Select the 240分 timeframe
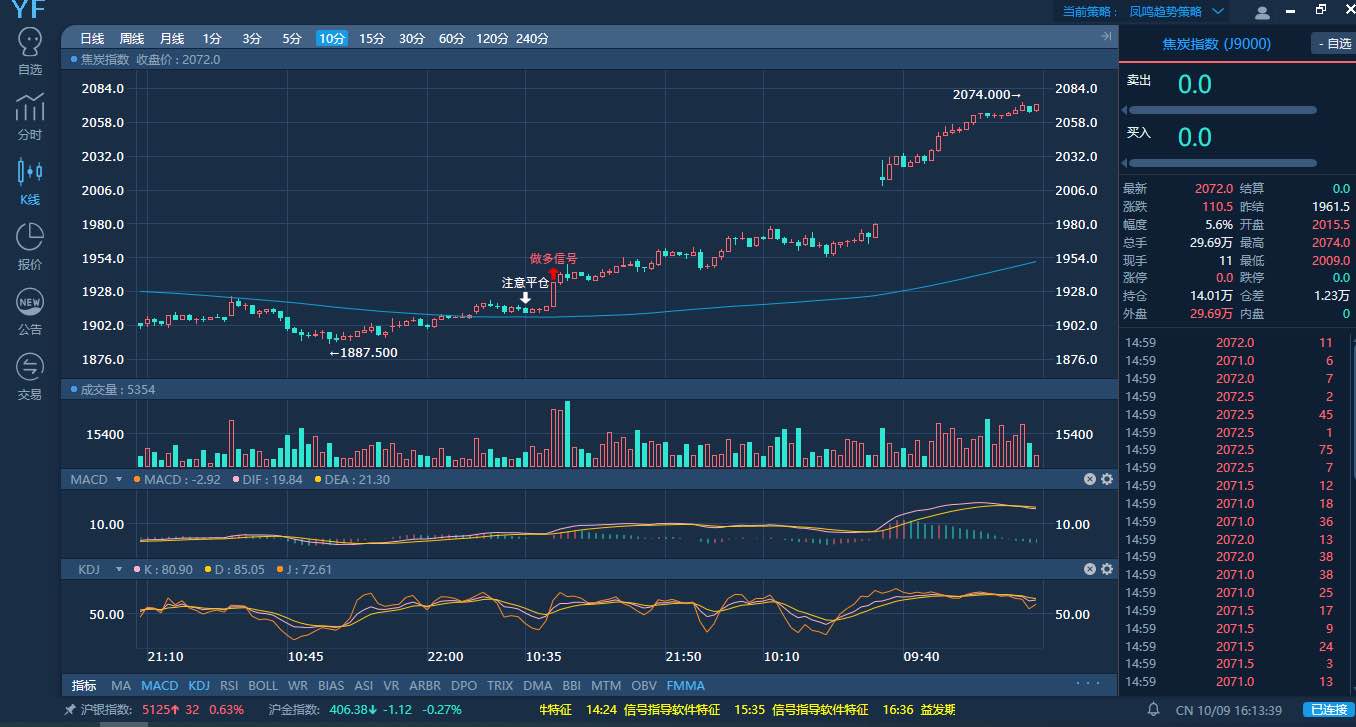Screen dimensions: 1356x727 point(532,38)
